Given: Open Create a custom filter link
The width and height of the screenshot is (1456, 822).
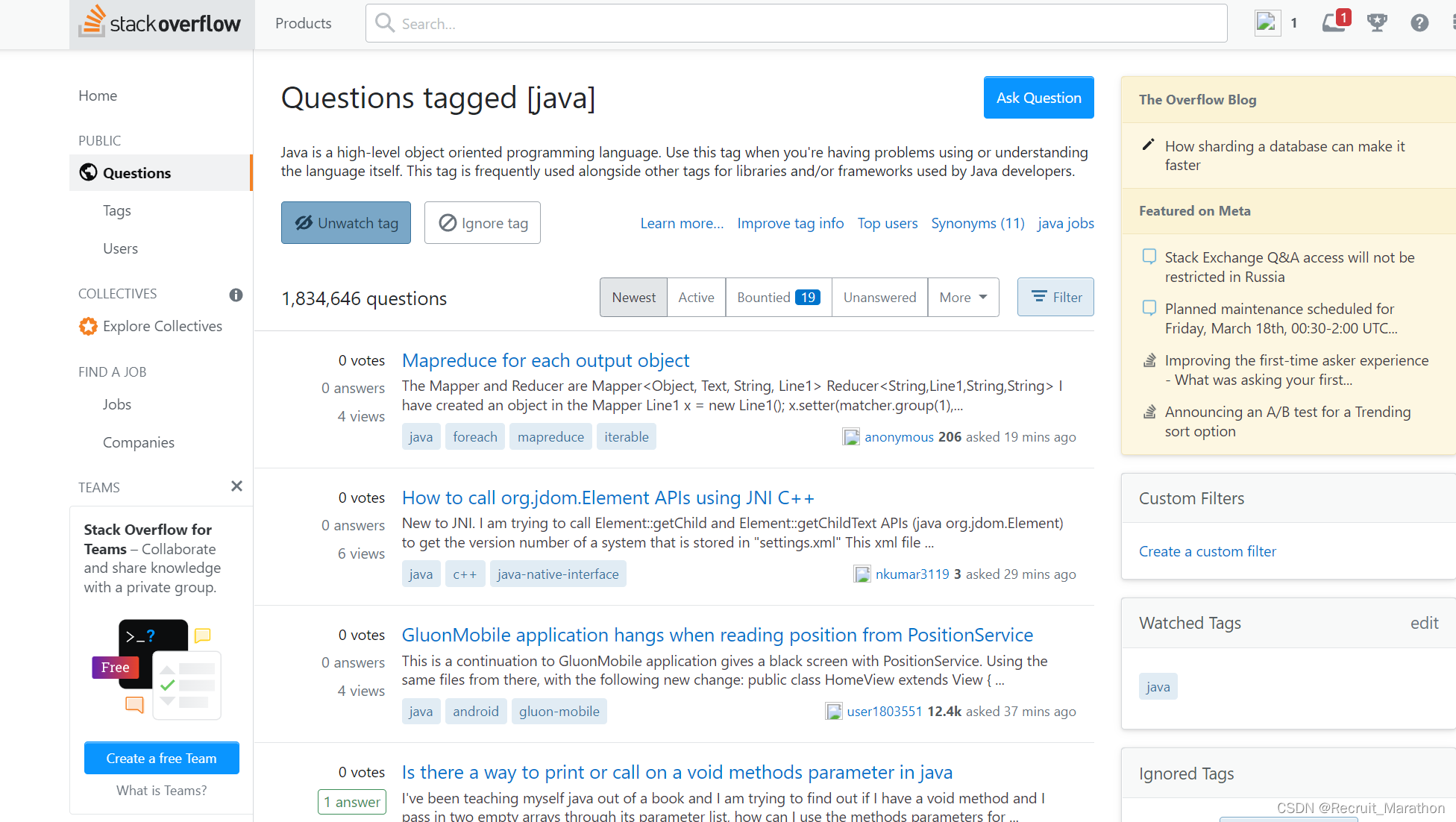Looking at the screenshot, I should click(1207, 551).
